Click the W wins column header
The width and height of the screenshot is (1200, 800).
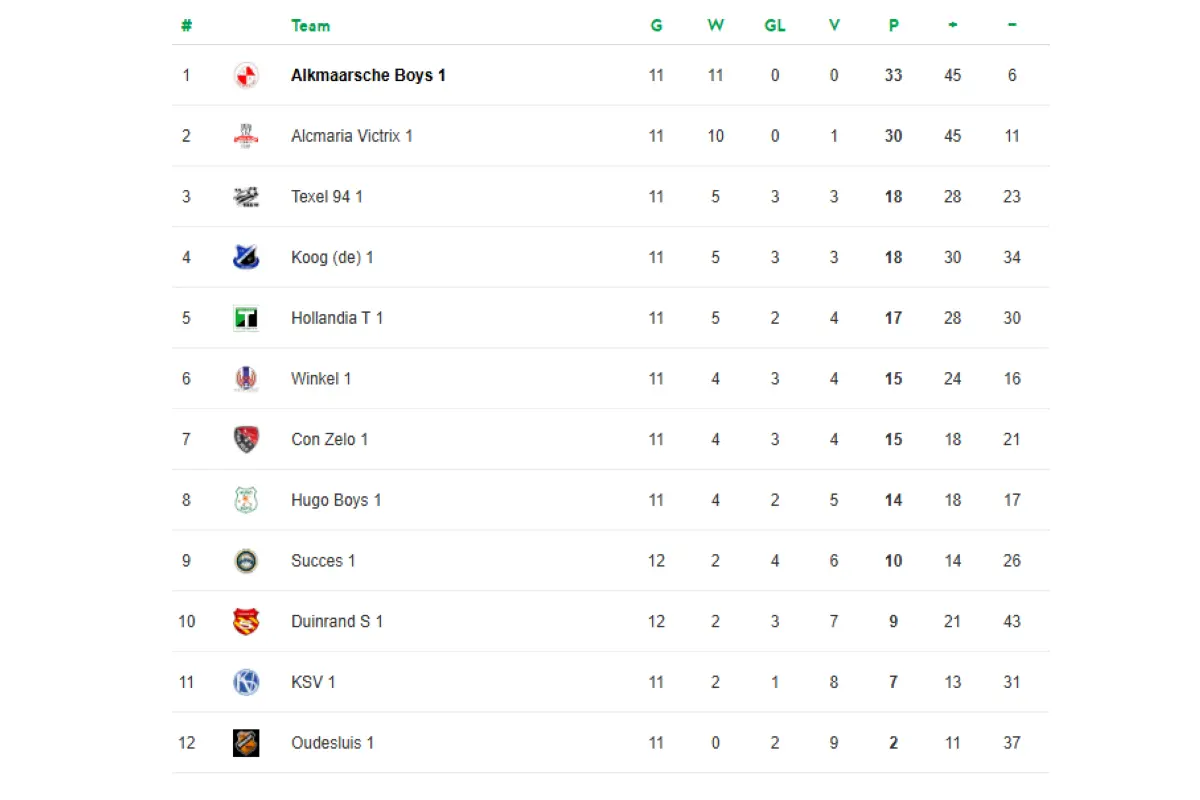point(716,26)
